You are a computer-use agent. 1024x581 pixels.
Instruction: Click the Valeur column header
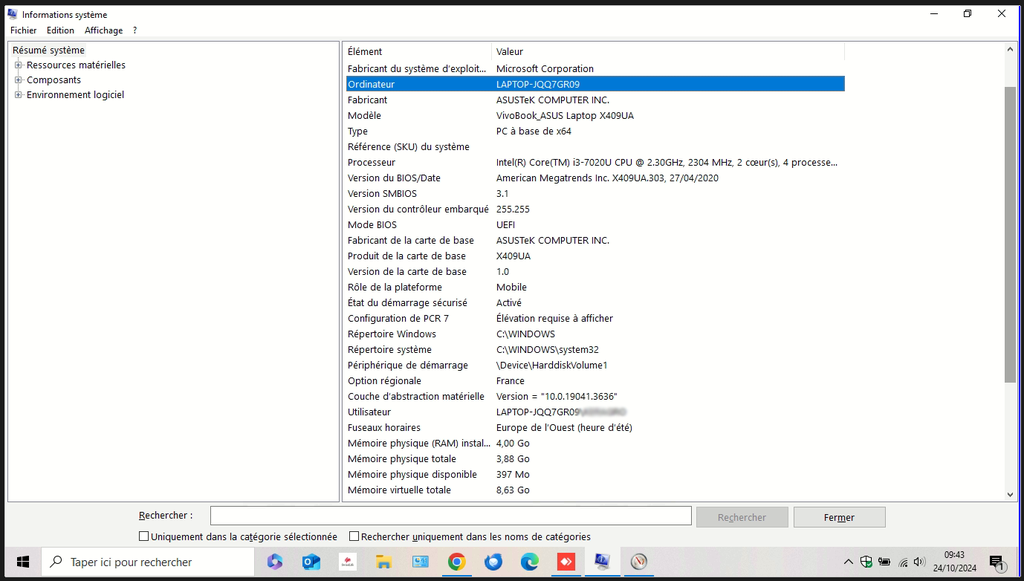(x=668, y=51)
